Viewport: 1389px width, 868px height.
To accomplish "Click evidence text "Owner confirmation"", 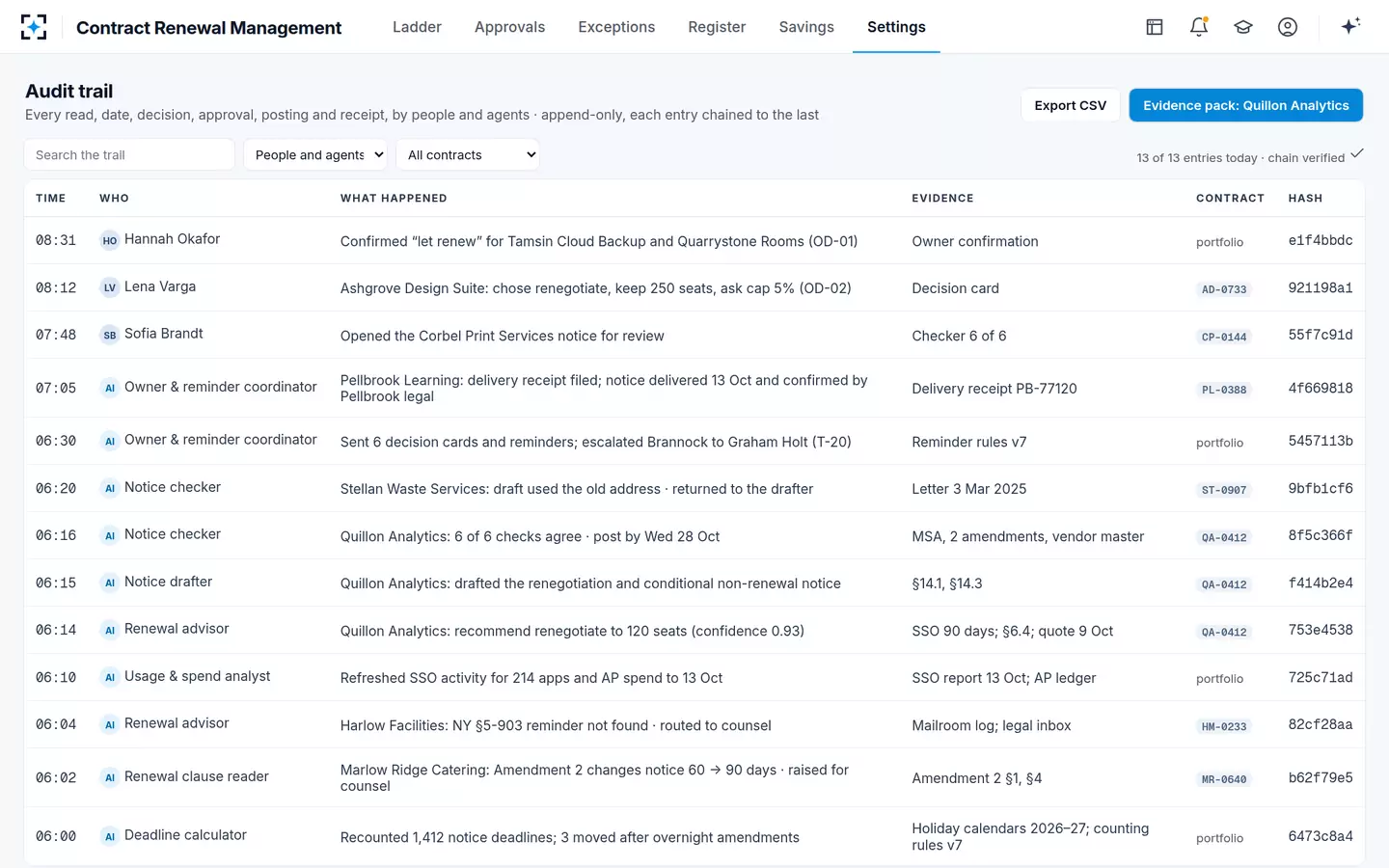I will click(x=975, y=241).
